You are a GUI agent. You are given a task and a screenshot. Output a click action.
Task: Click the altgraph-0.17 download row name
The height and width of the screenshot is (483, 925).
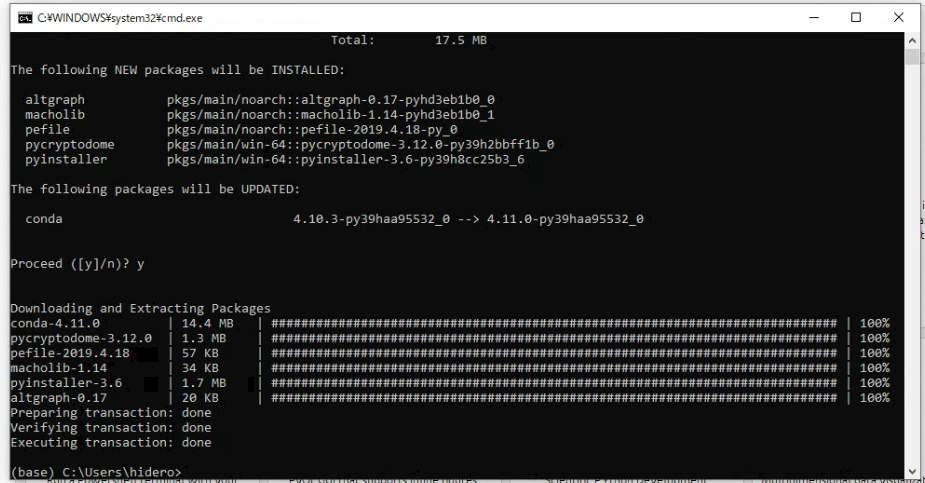tap(58, 397)
